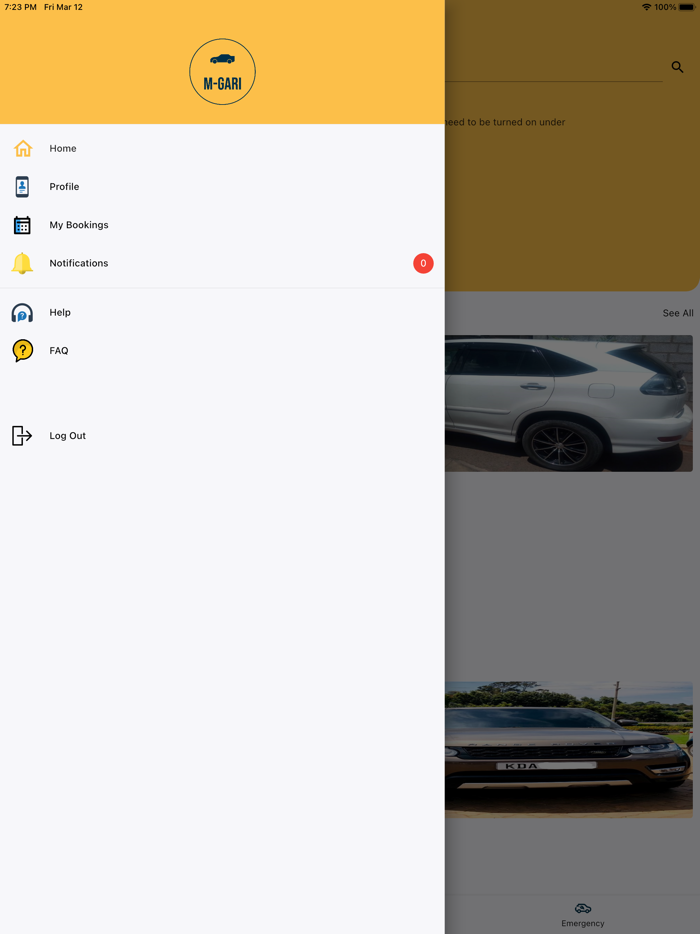Tap the FAQ question mark icon
Image resolution: width=700 pixels, height=934 pixels.
click(x=22, y=351)
